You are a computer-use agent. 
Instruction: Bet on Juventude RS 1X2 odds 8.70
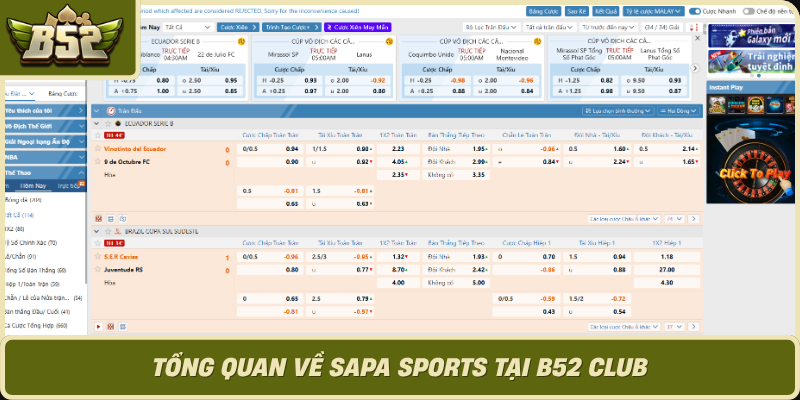tap(398, 269)
